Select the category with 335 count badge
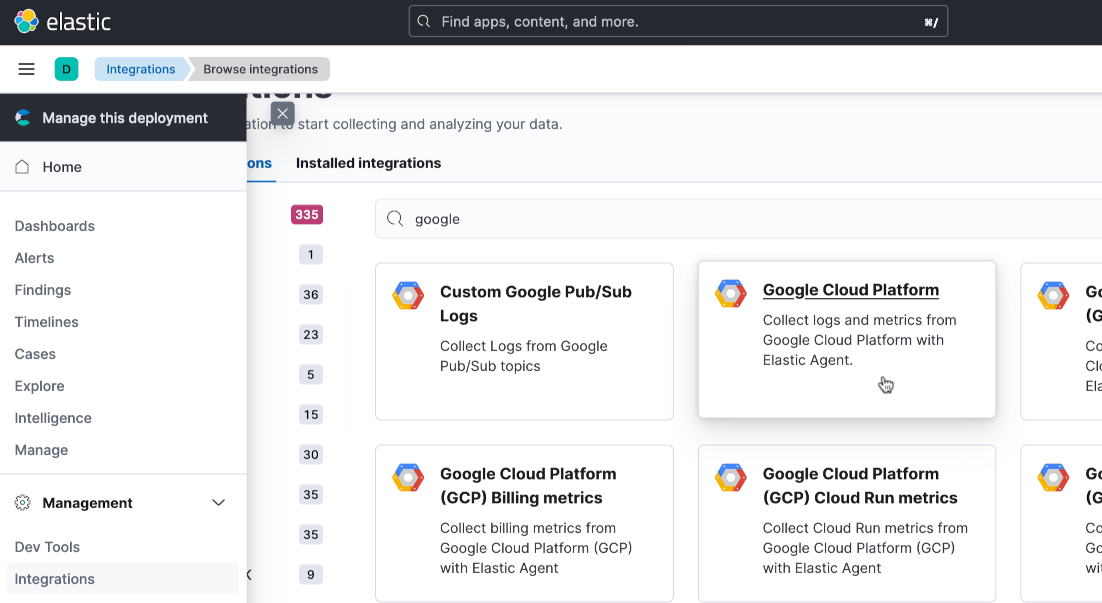The height and width of the screenshot is (603, 1102). (x=306, y=215)
